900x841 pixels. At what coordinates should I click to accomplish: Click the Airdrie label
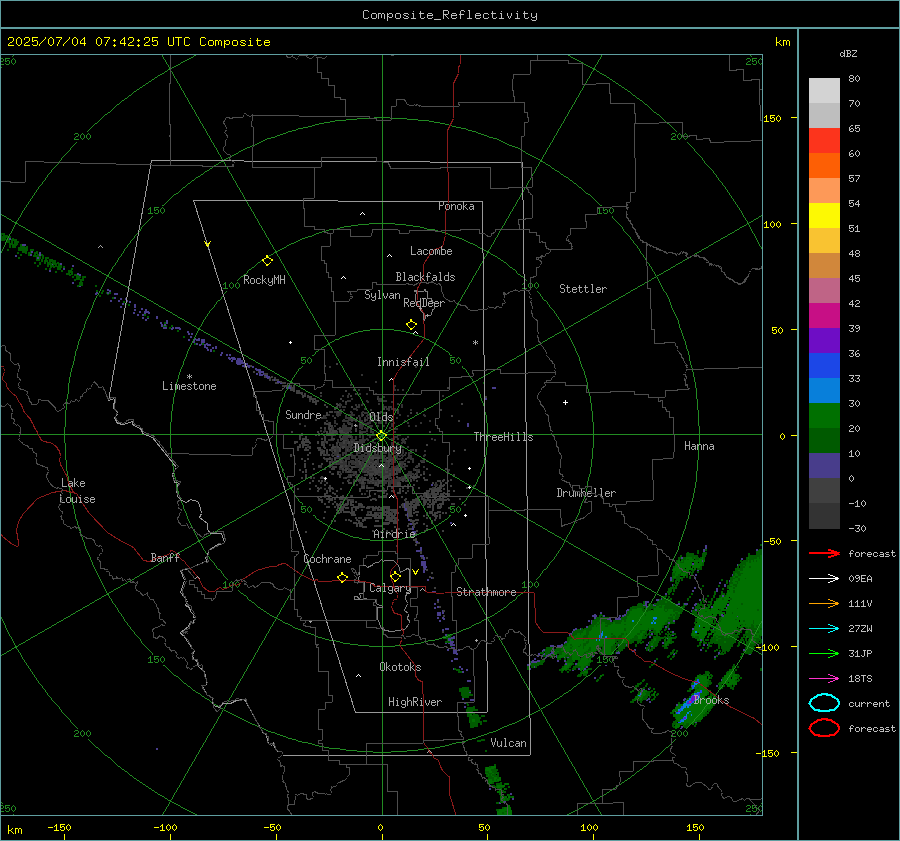pos(394,534)
